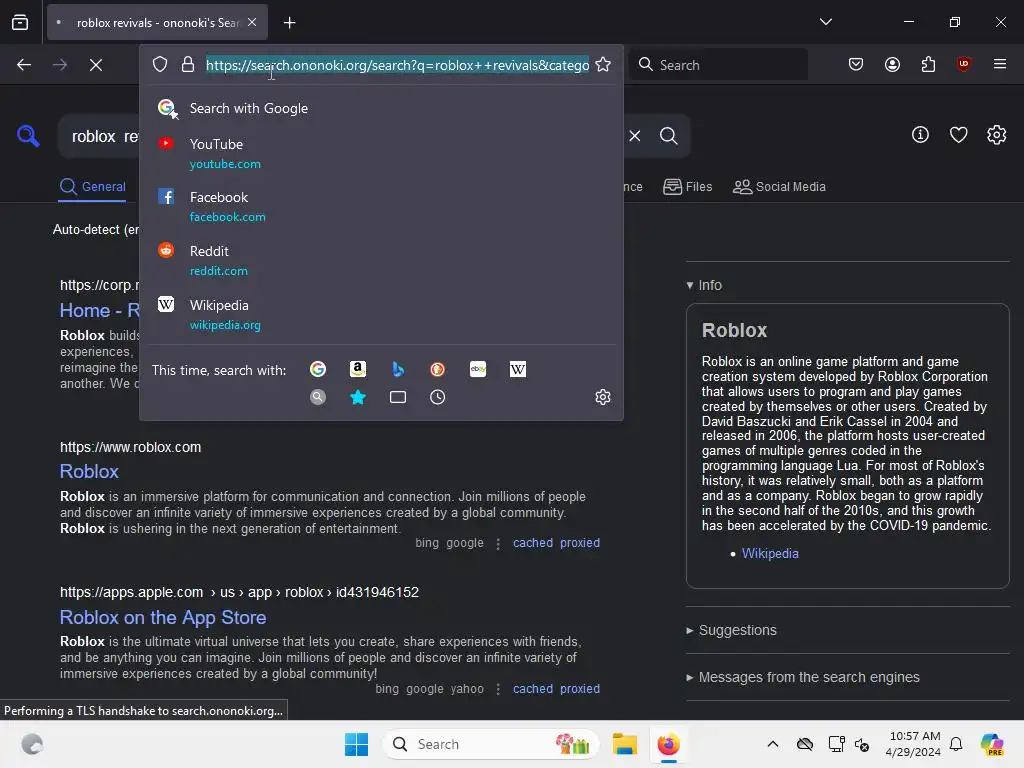Clear the page search query
Screen dimensions: 1024x768
point(635,136)
